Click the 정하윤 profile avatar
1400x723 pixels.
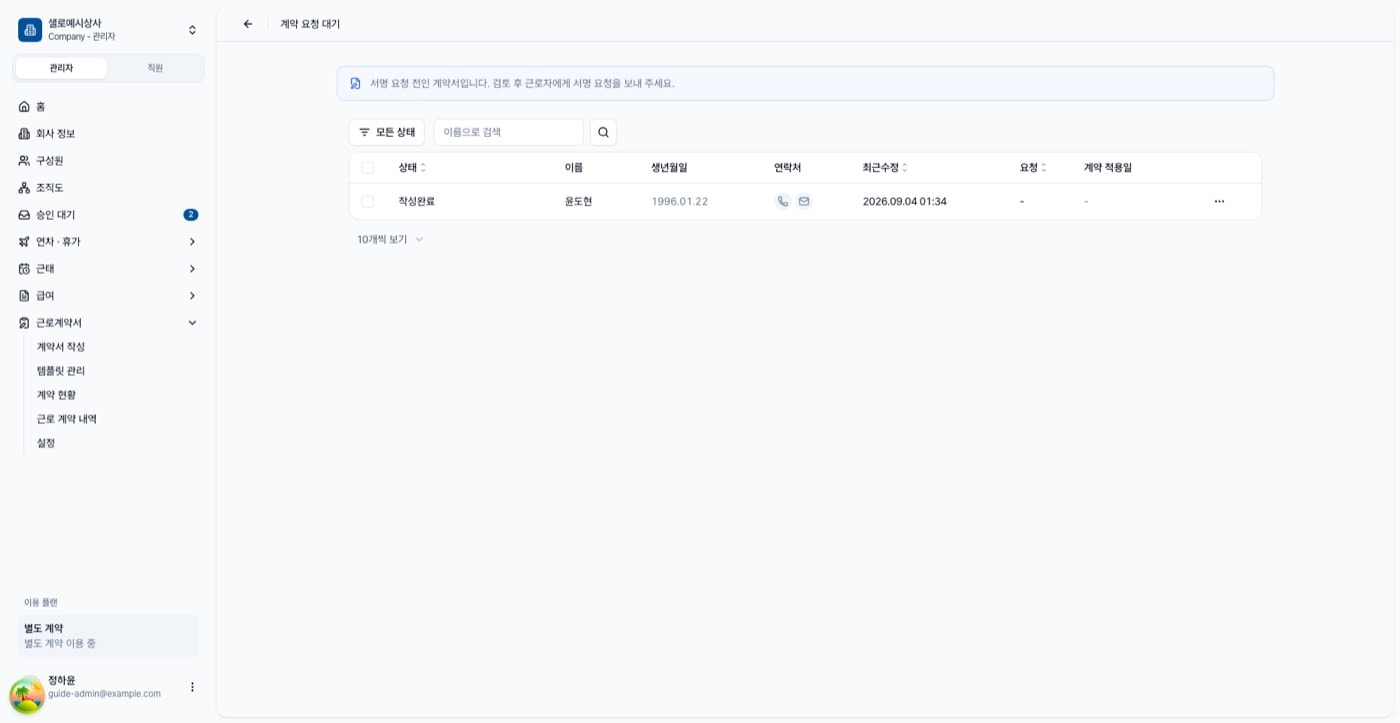[27, 695]
